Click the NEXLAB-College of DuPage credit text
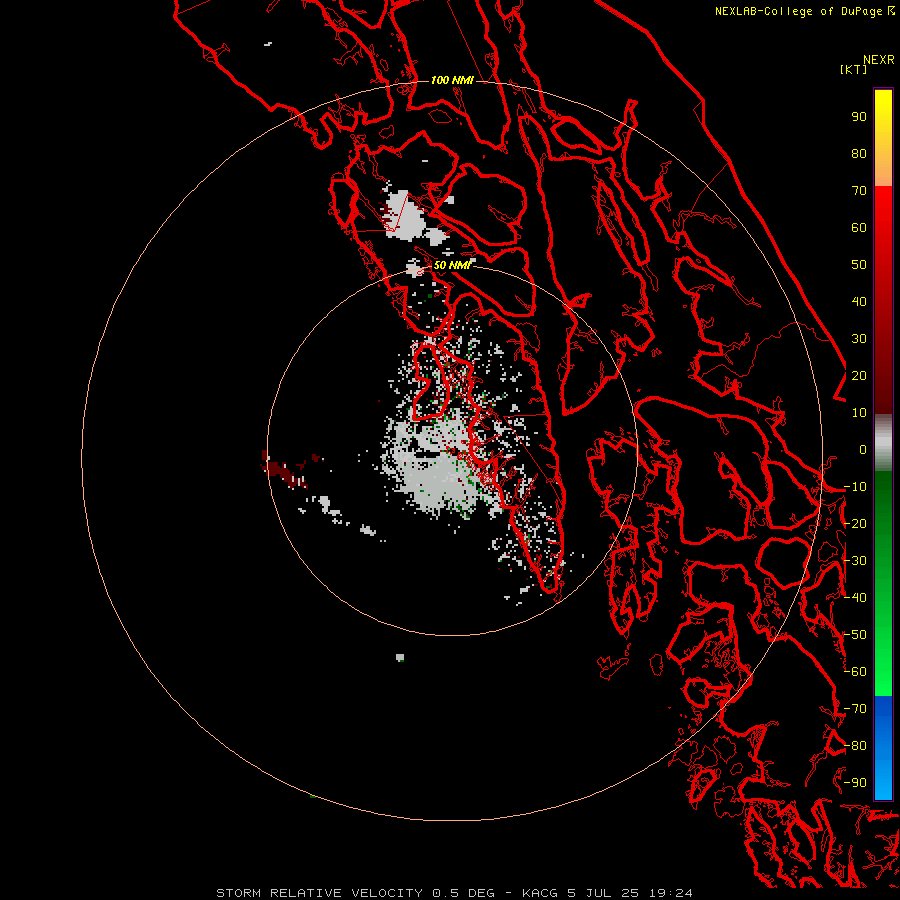Screen dimensions: 900x900 coord(798,11)
